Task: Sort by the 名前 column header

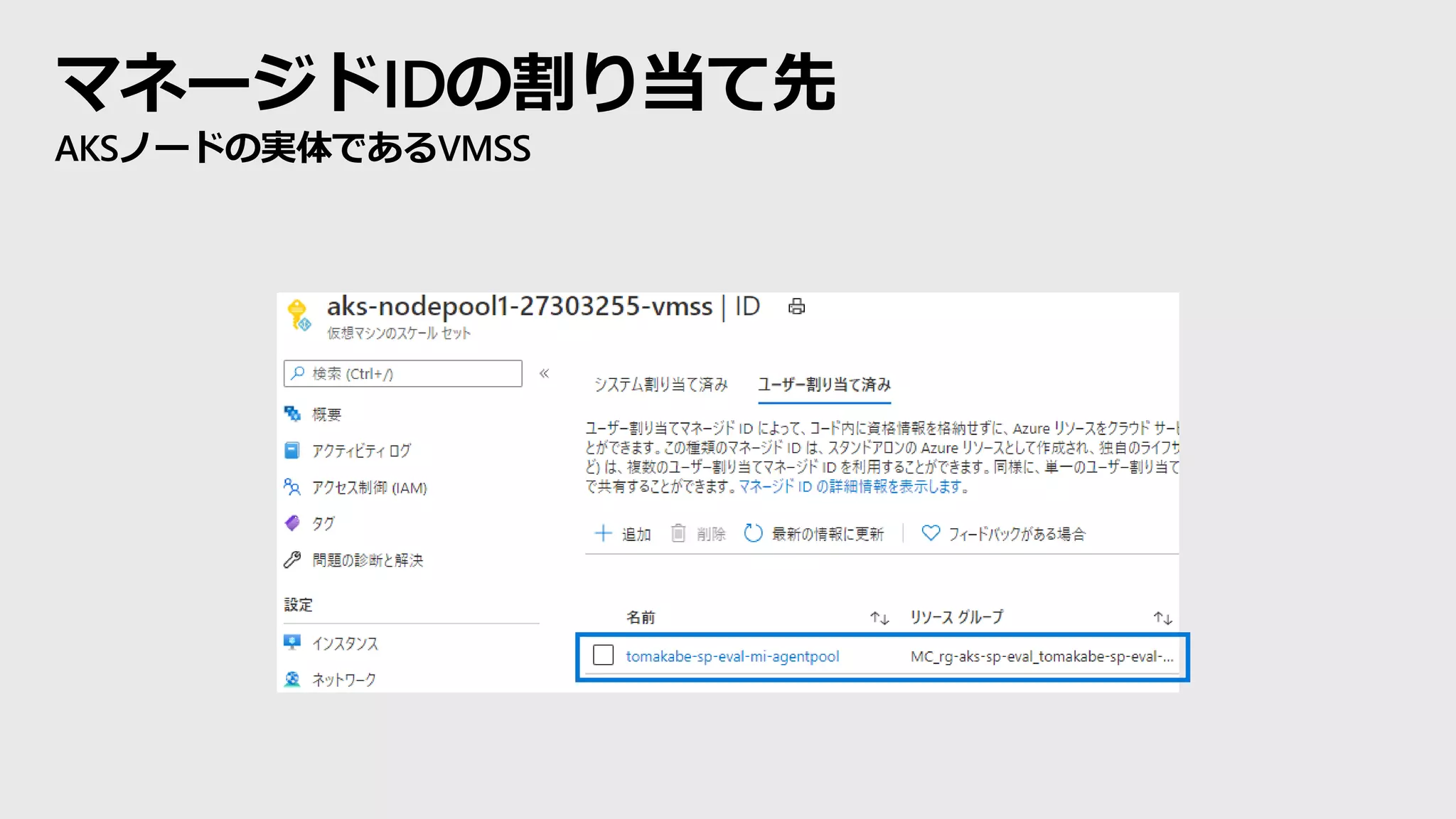Action: click(641, 617)
